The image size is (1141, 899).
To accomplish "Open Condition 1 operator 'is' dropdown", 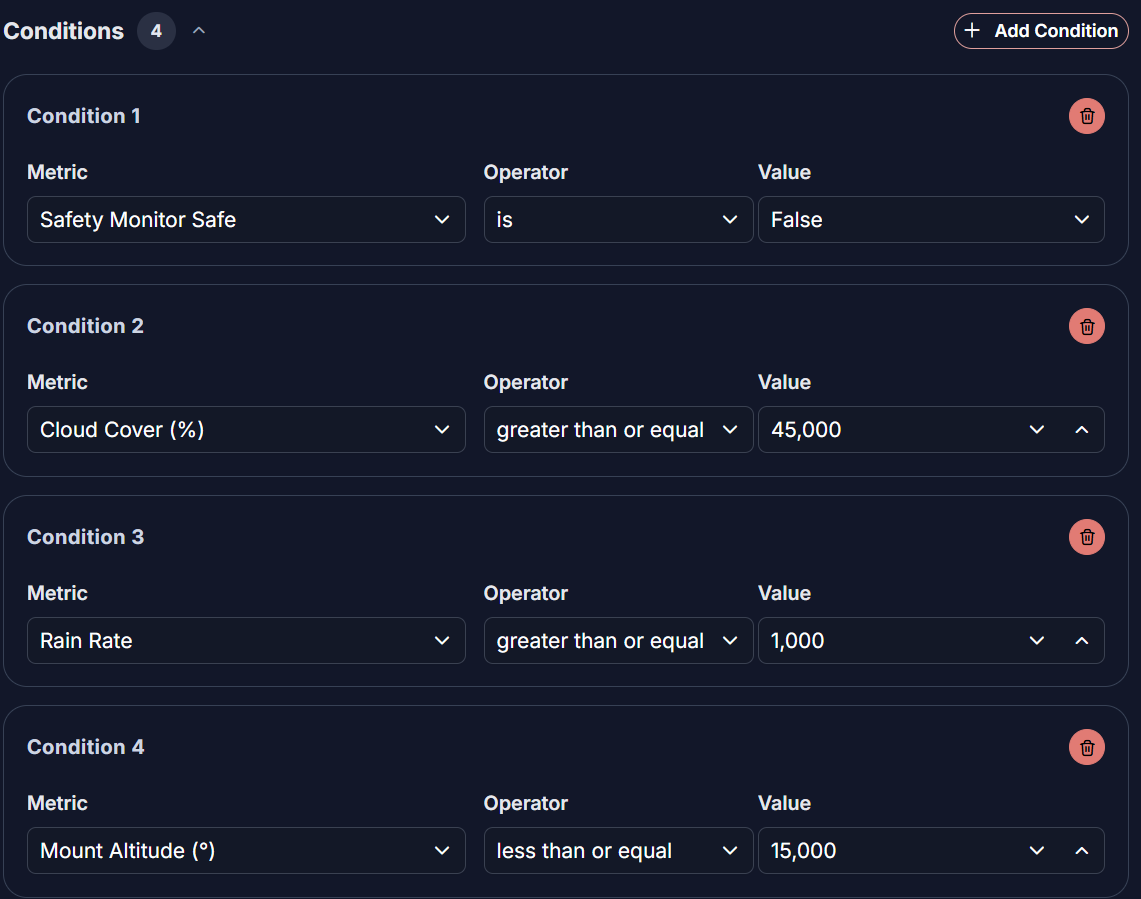I will pyautogui.click(x=618, y=220).
